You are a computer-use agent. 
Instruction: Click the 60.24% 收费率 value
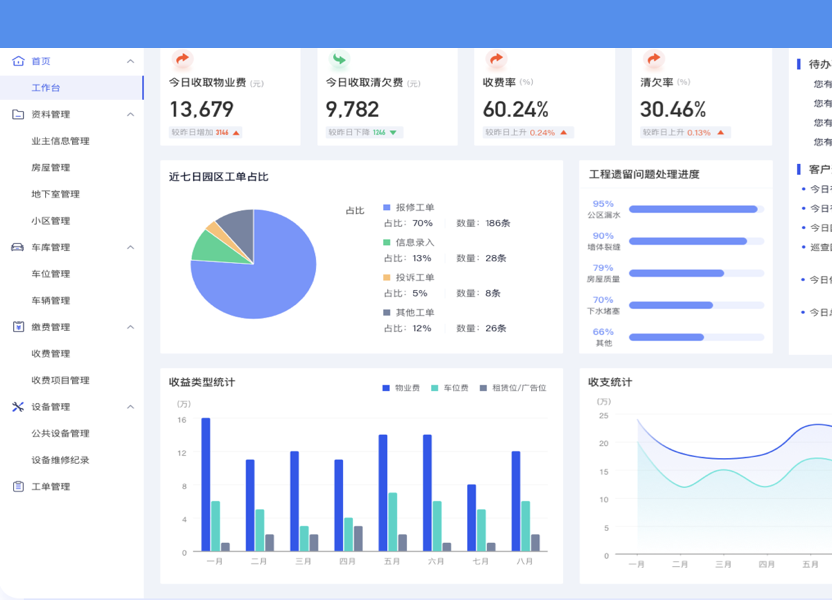click(516, 110)
